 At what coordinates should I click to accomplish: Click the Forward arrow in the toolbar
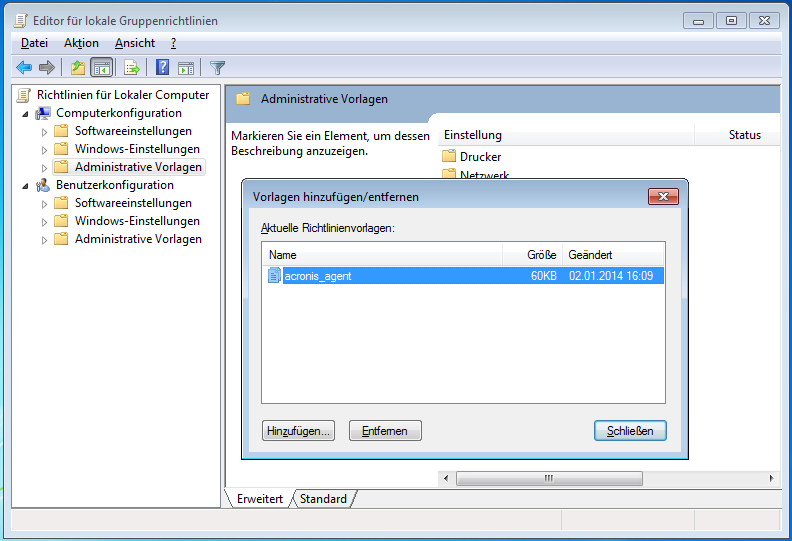pyautogui.click(x=46, y=68)
